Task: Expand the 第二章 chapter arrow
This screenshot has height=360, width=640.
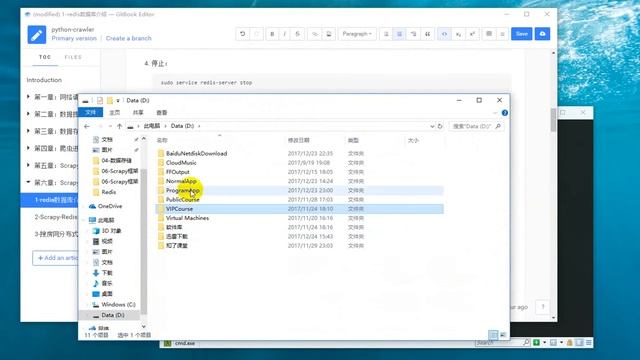Action: point(28,114)
